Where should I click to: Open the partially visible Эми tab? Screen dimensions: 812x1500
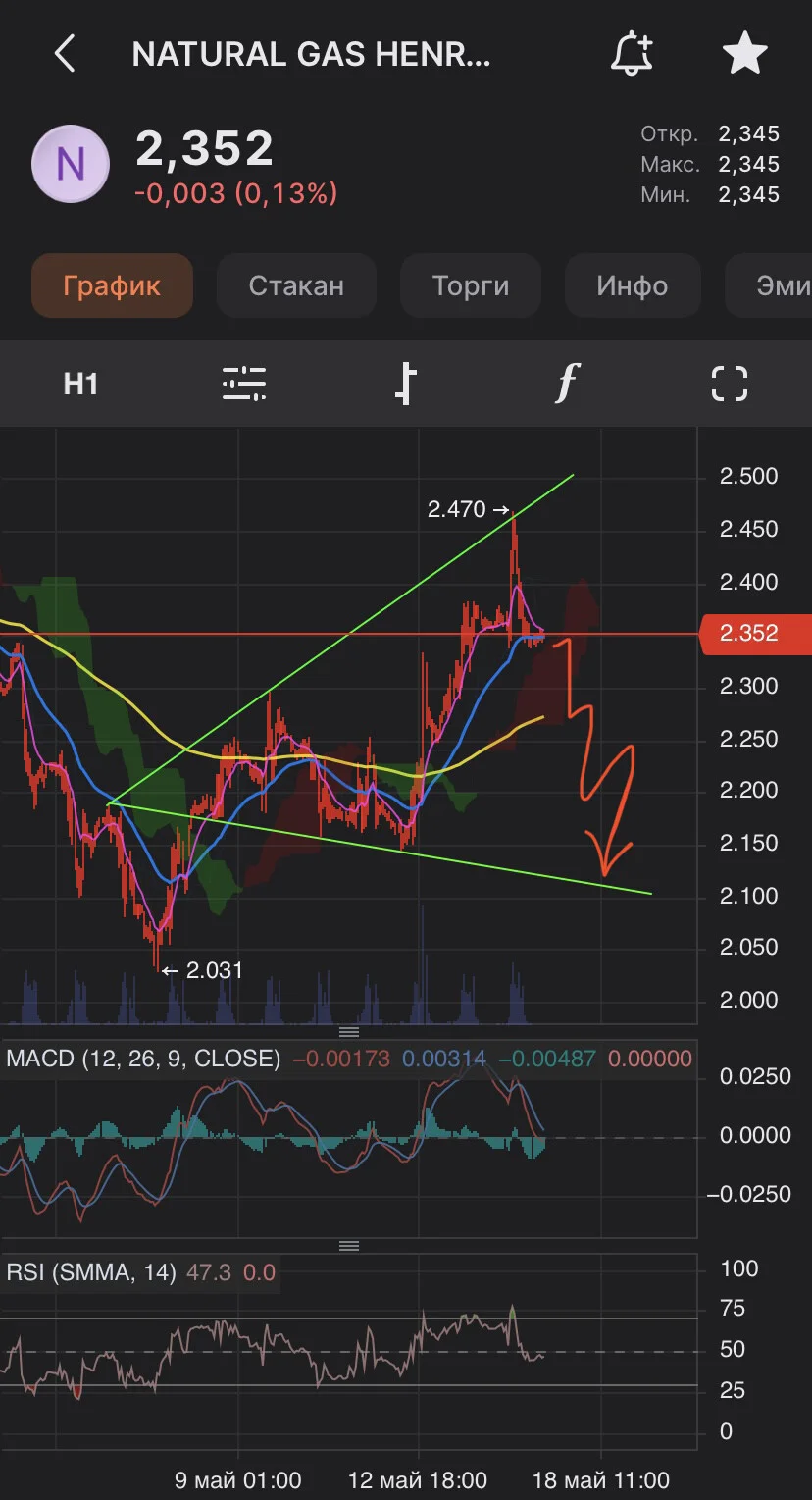tap(769, 285)
